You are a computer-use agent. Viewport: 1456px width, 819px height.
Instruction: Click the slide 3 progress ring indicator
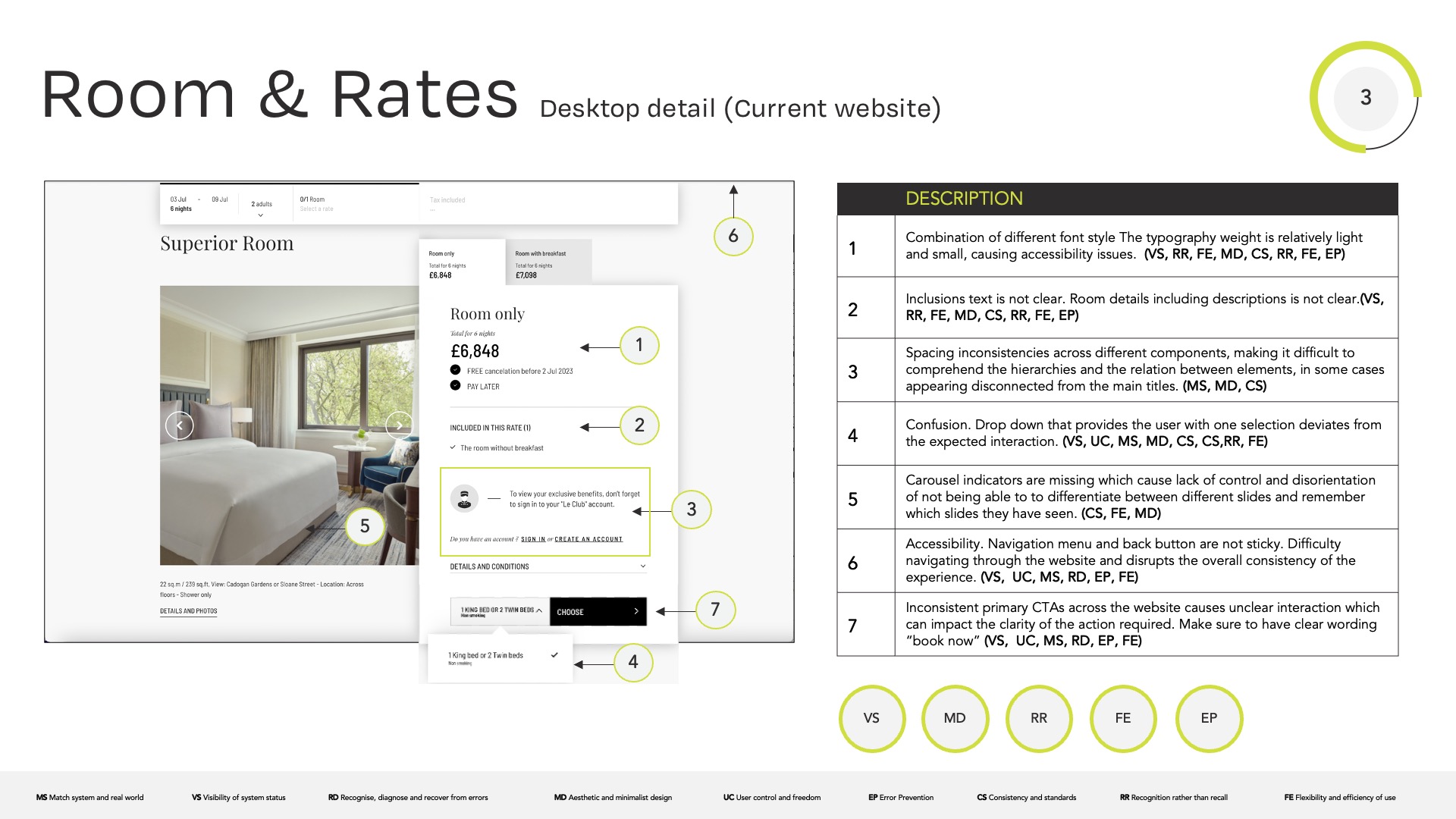tap(1365, 97)
